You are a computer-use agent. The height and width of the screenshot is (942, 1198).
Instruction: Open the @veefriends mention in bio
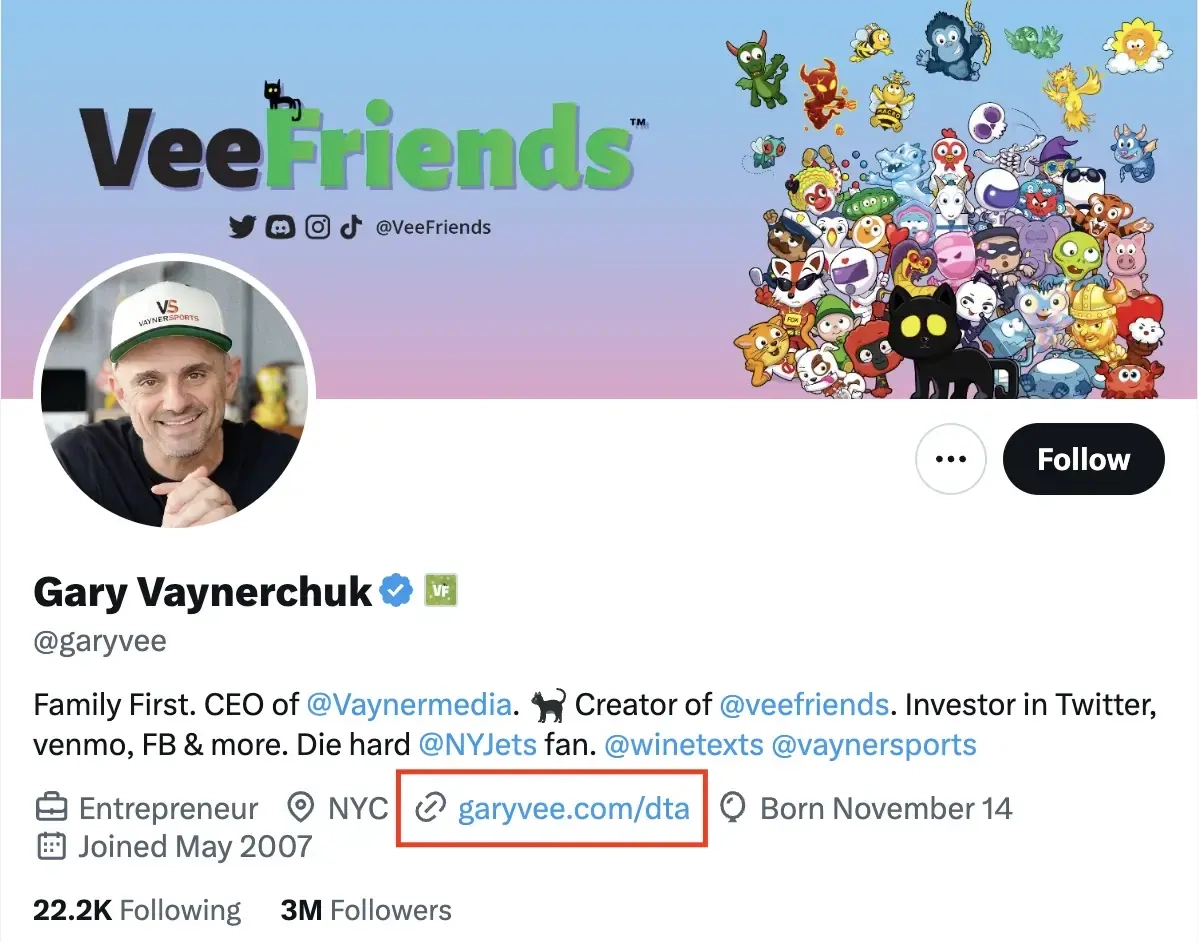pos(803,704)
